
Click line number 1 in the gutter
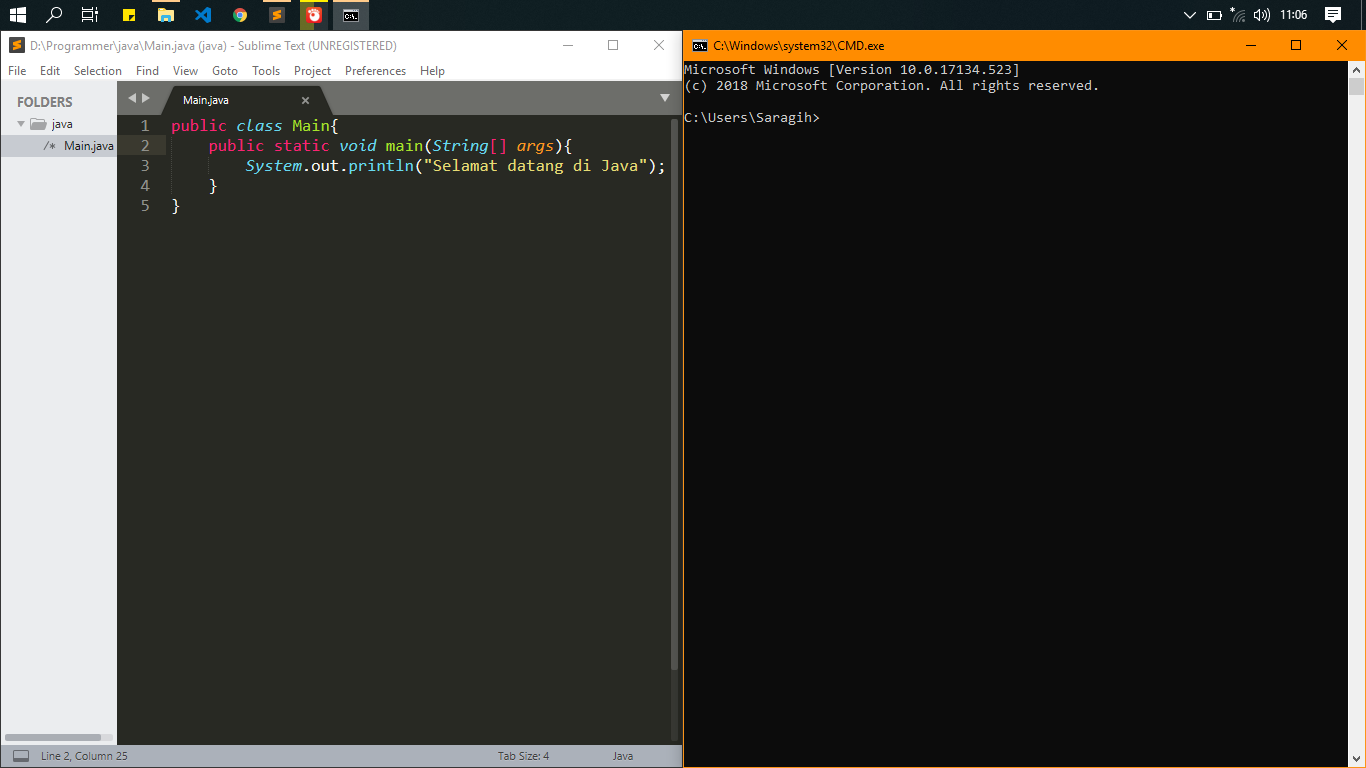click(145, 126)
